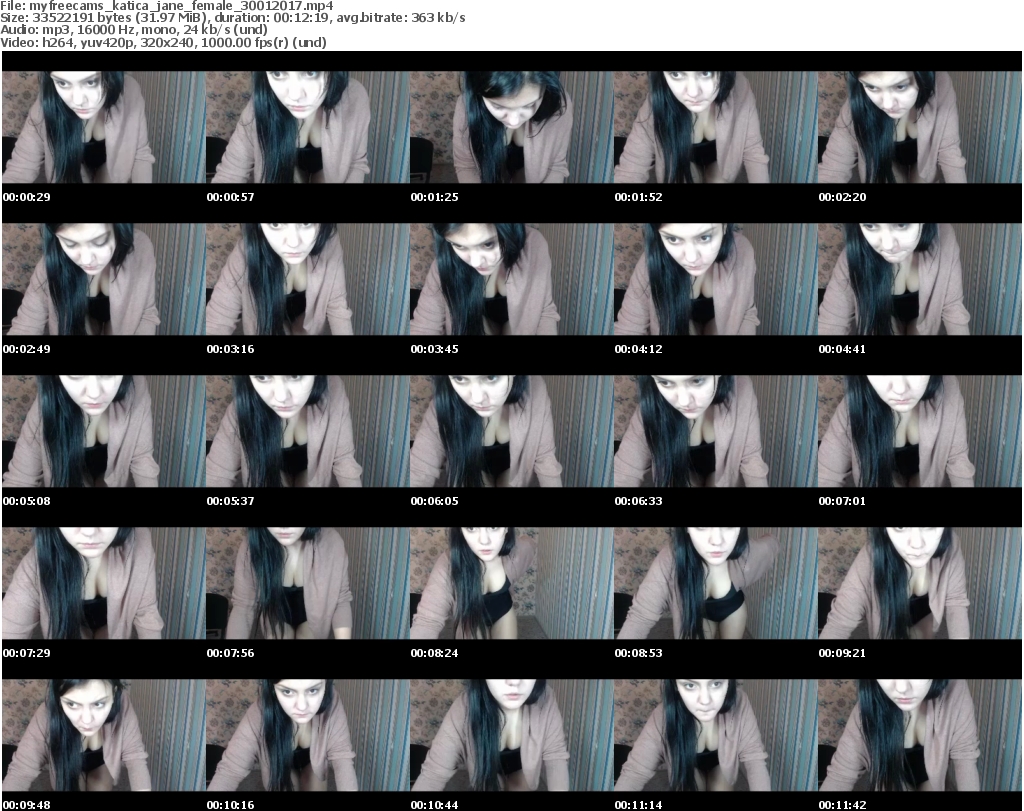Screen dimensions: 1024x811
Task: Click the 00:07:56 timestamp label
Action: (x=231, y=653)
